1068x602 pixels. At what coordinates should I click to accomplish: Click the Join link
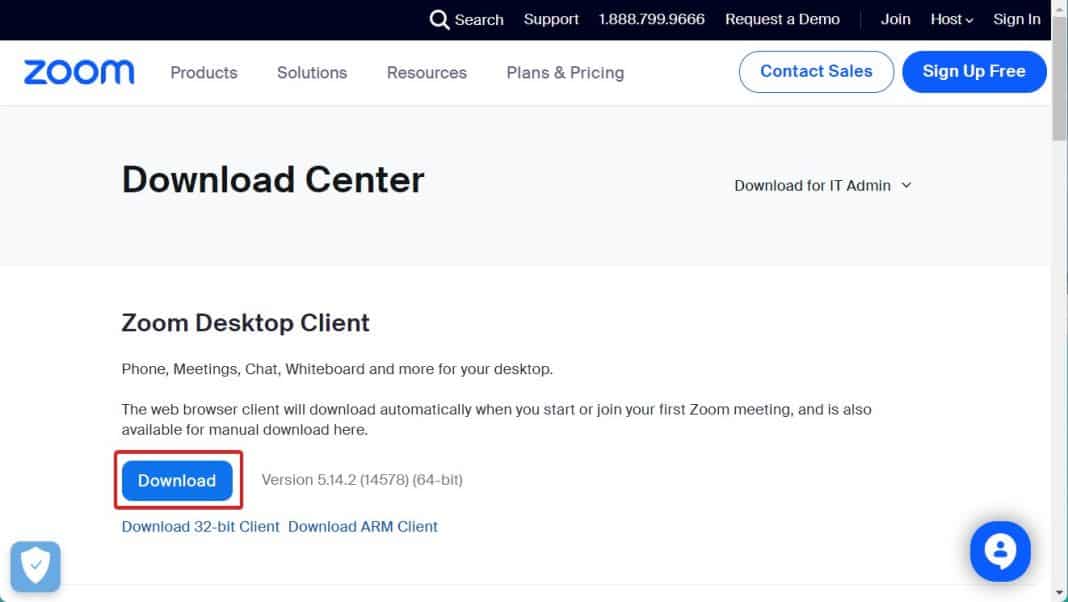(x=895, y=19)
